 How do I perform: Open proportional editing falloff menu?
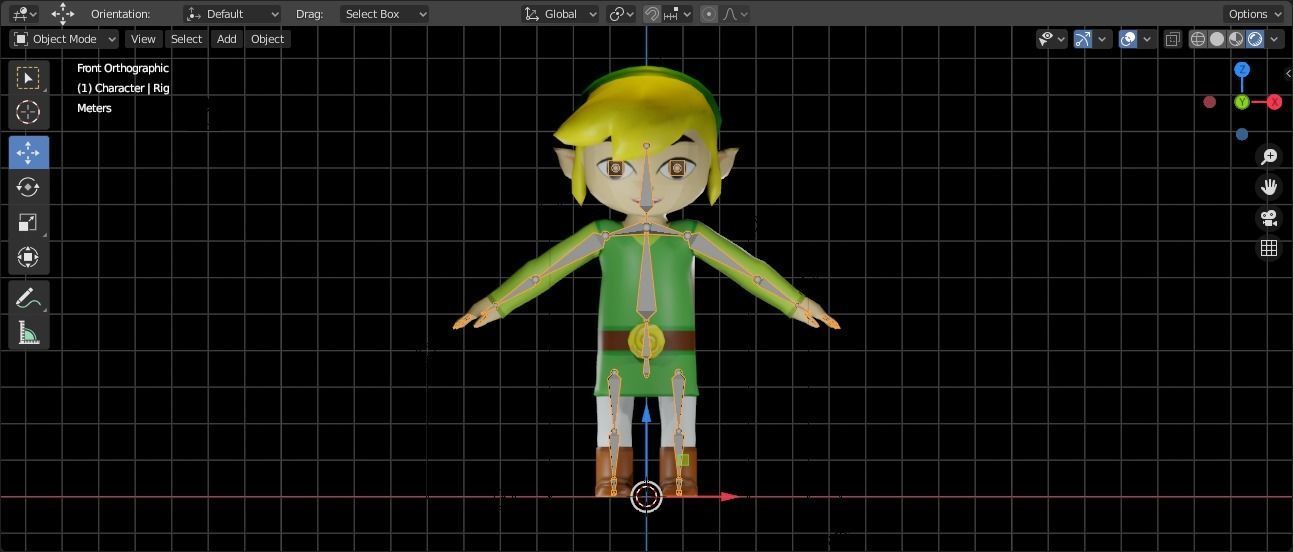735,14
